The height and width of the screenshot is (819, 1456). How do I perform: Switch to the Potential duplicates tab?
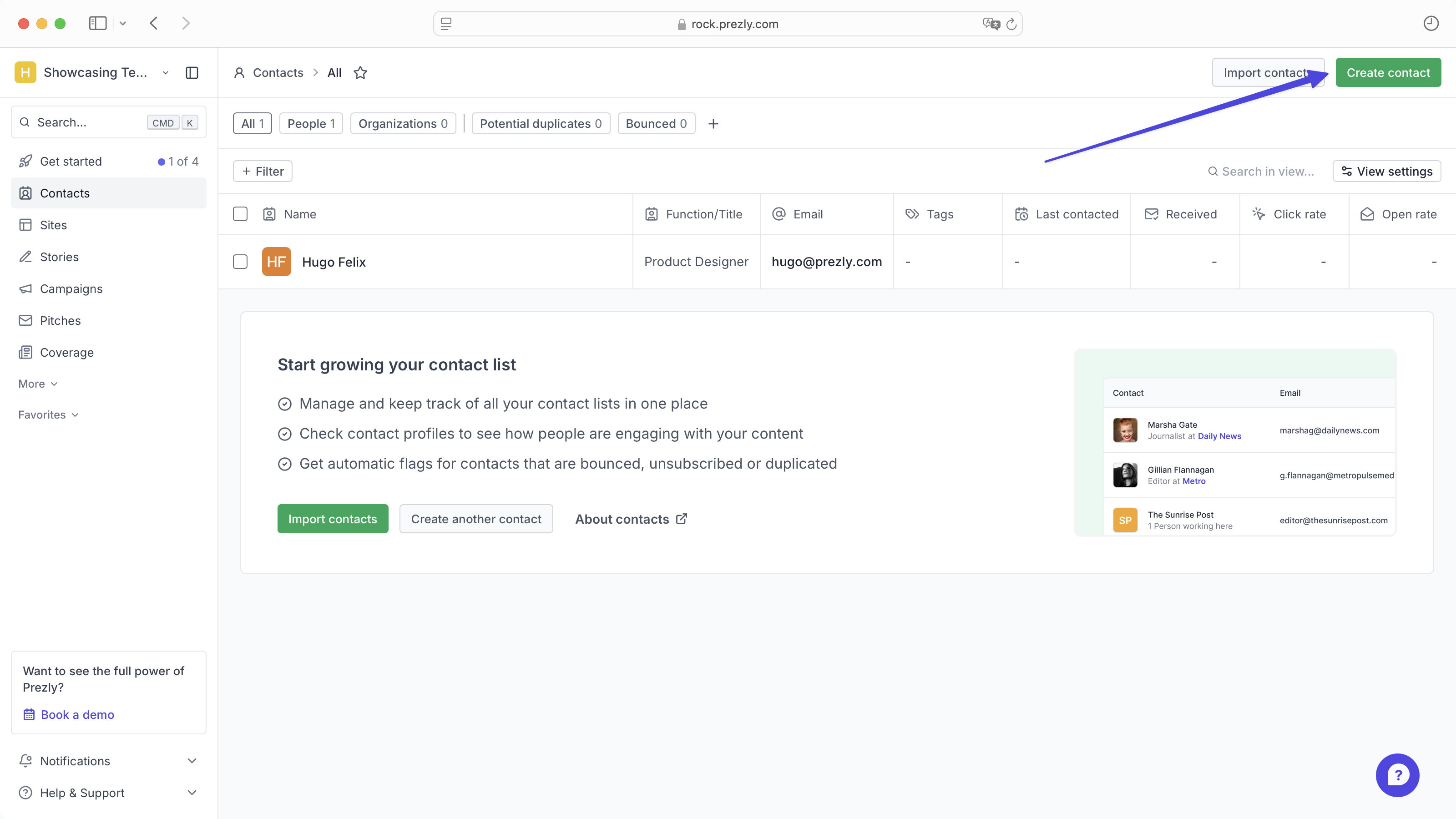[541, 123]
